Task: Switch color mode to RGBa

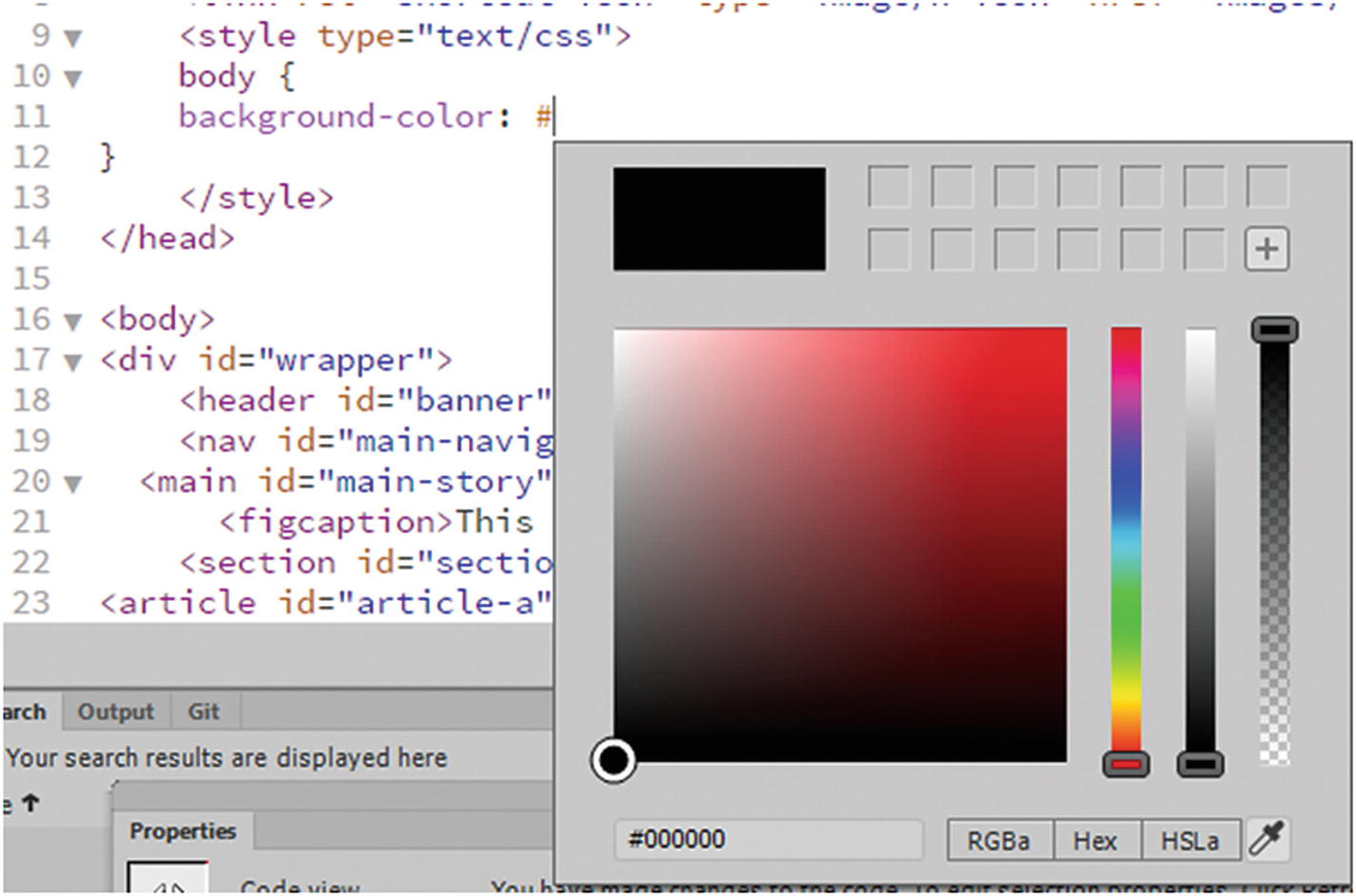Action: point(999,840)
